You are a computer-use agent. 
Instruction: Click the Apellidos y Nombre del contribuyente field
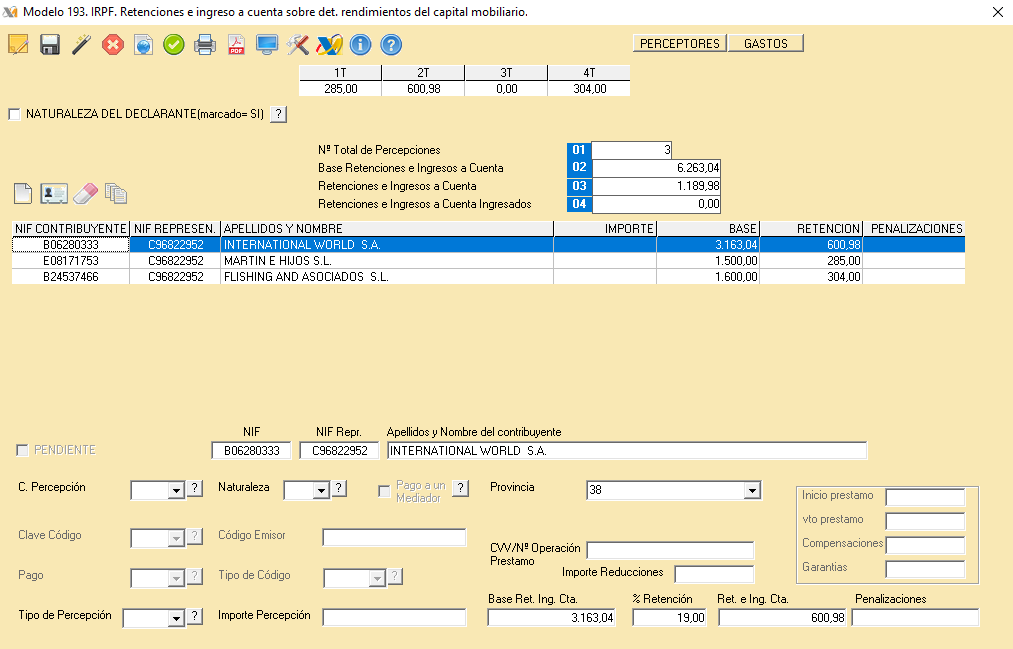pyautogui.click(x=627, y=451)
